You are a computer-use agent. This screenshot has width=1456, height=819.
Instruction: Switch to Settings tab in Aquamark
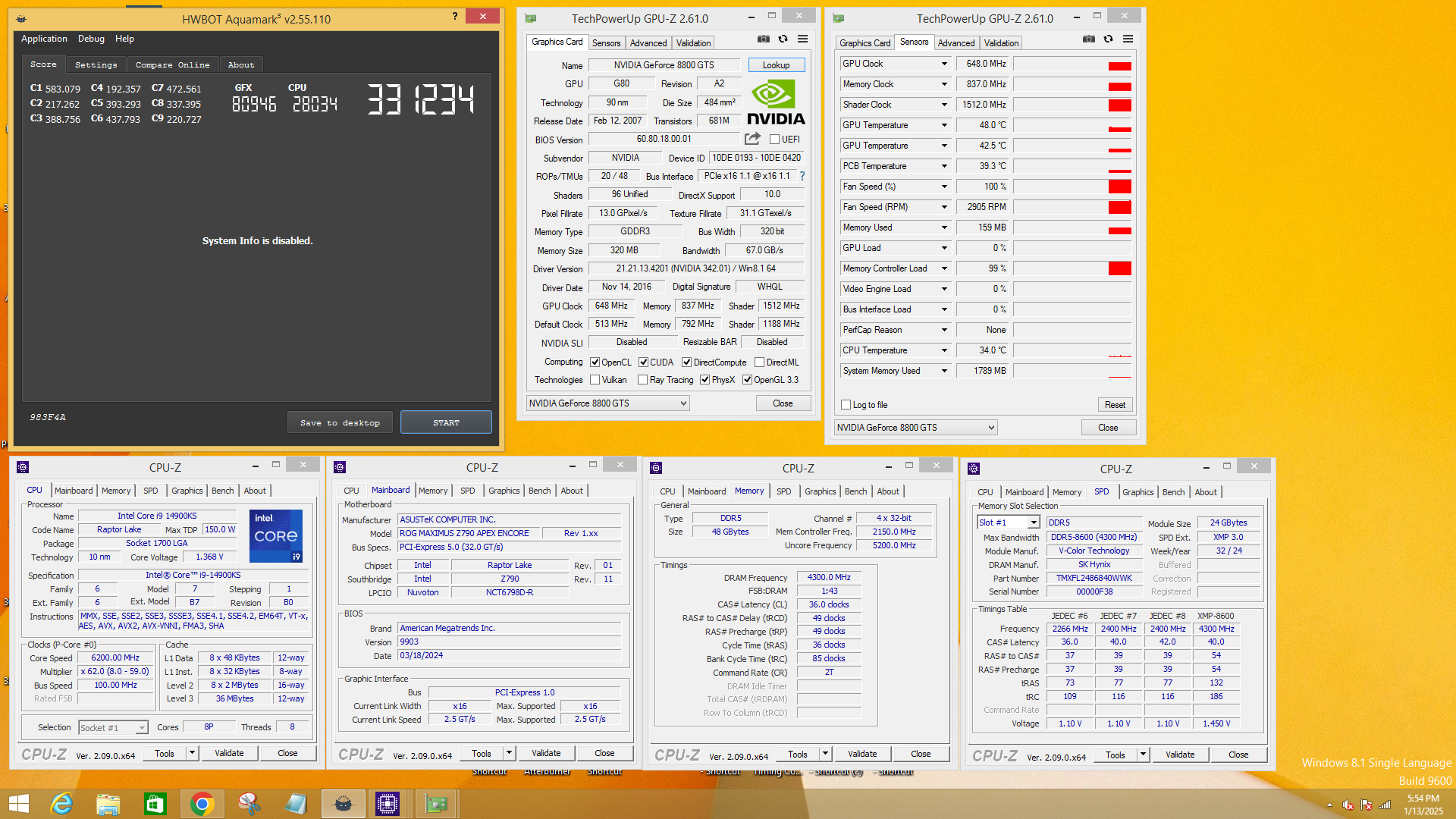(x=96, y=65)
